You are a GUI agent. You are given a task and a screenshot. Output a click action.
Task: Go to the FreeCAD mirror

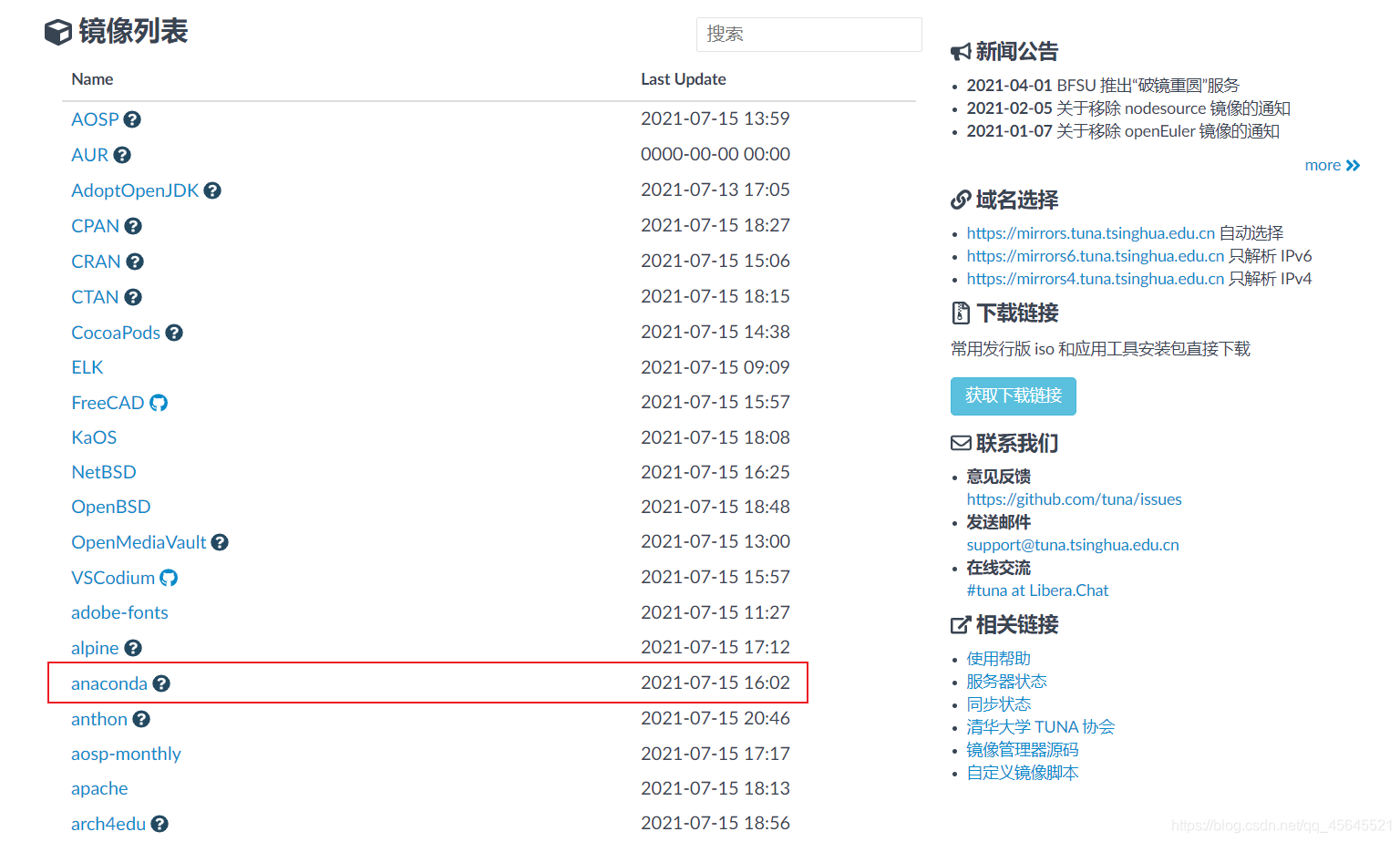pyautogui.click(x=108, y=403)
